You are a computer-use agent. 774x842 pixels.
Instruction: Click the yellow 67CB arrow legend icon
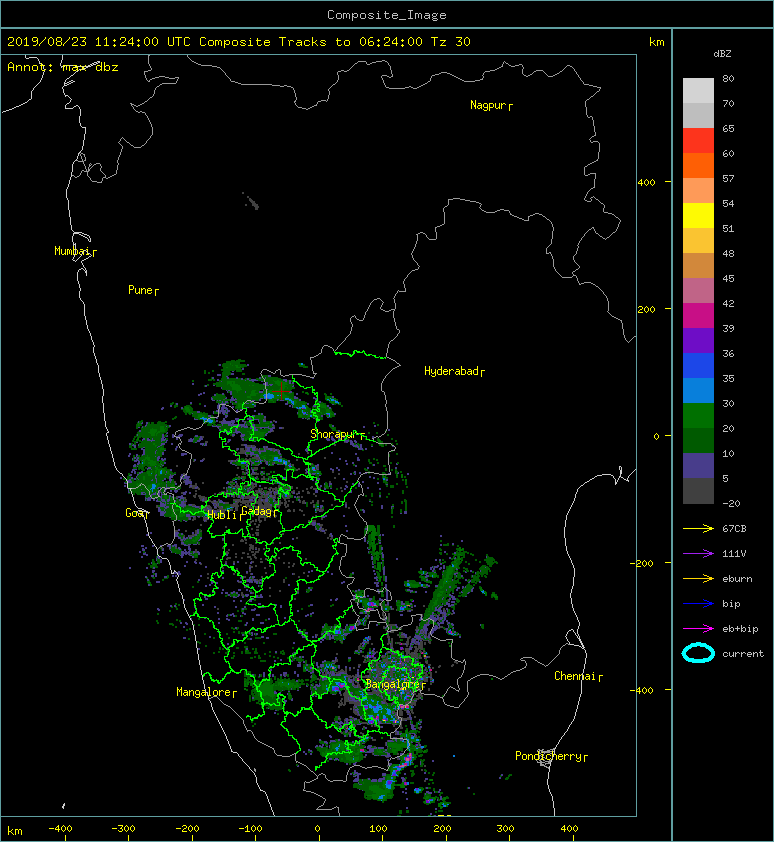point(698,528)
